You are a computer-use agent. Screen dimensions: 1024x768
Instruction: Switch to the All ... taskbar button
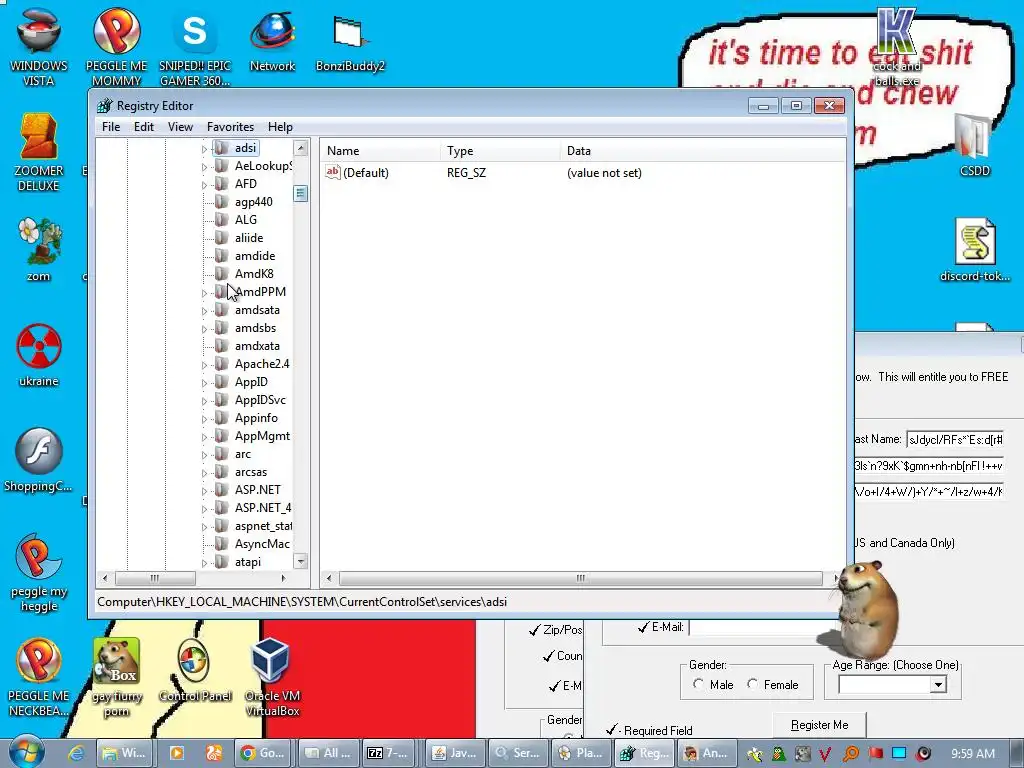[327, 753]
